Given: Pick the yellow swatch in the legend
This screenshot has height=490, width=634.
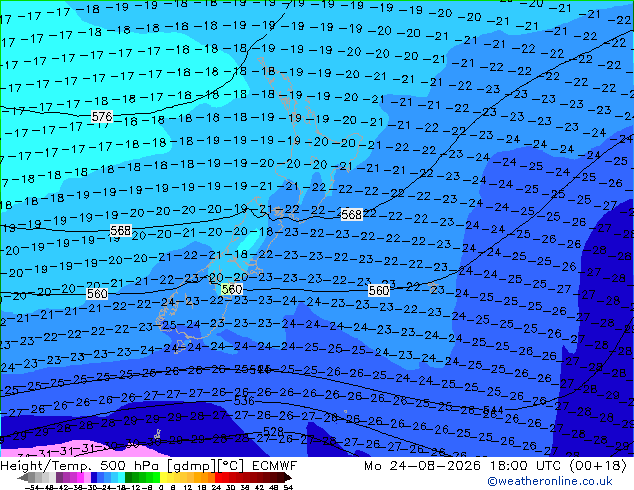Looking at the screenshot, I should tap(163, 478).
